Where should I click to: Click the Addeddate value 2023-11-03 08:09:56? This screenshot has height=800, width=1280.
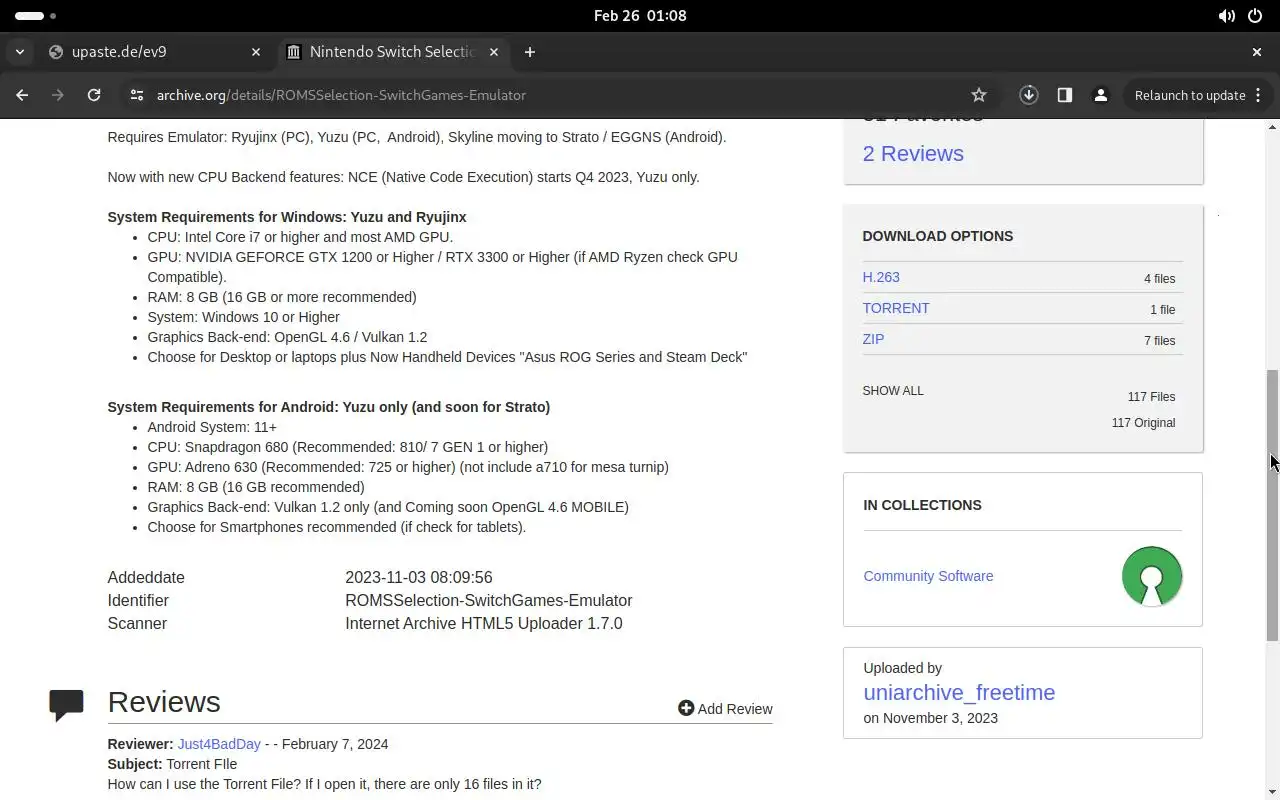click(x=419, y=577)
